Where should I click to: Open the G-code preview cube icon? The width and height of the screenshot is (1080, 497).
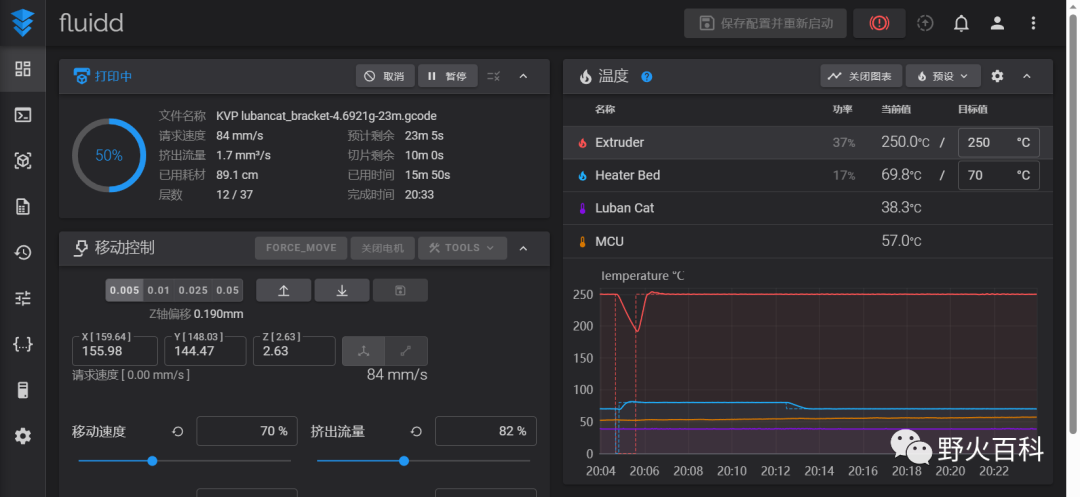point(23,161)
